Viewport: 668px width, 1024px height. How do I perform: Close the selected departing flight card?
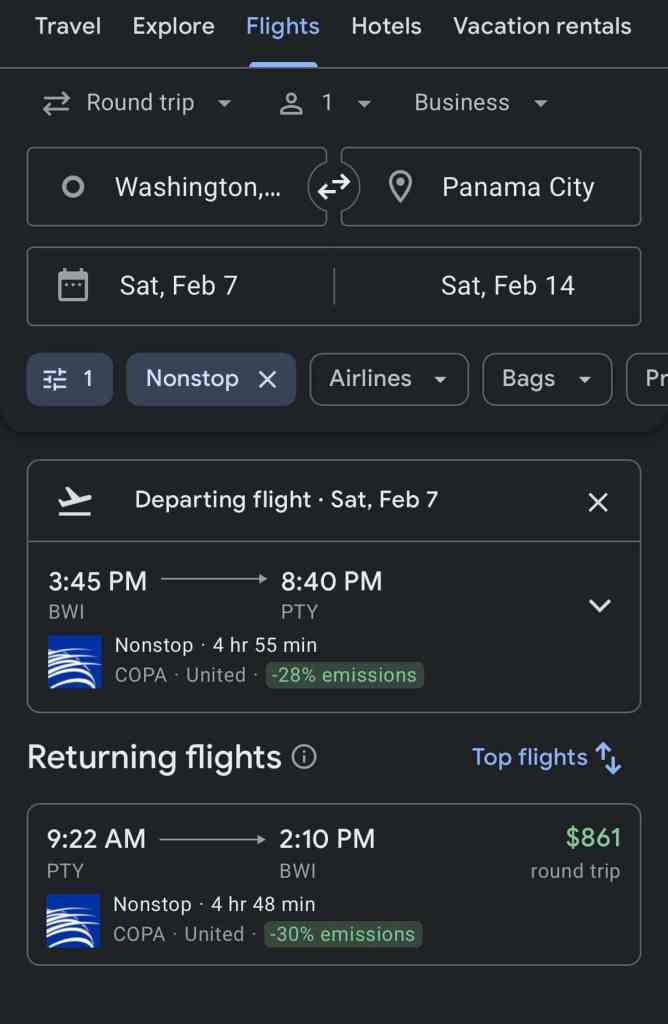pos(598,502)
